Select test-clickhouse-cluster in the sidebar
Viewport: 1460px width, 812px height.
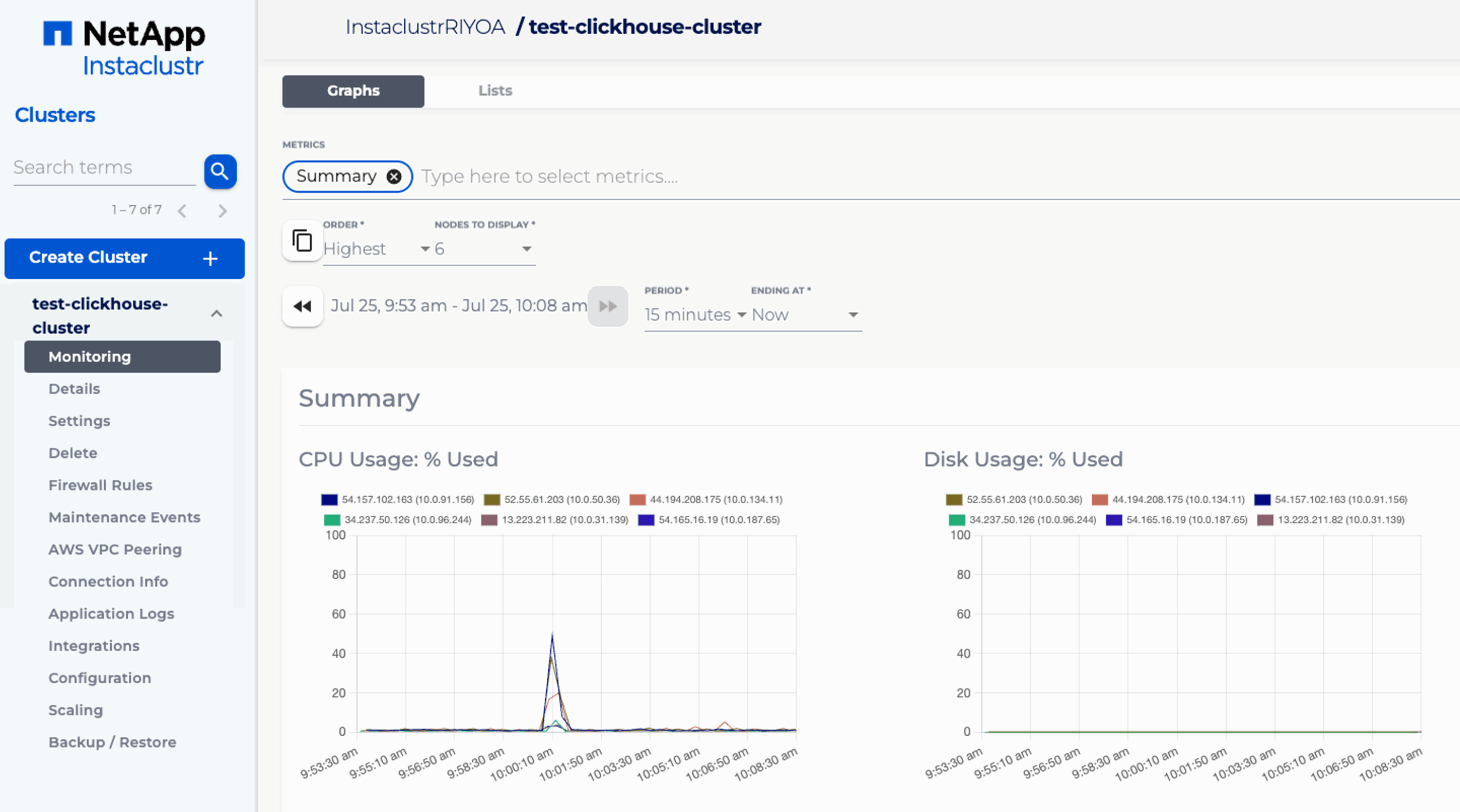(x=100, y=316)
